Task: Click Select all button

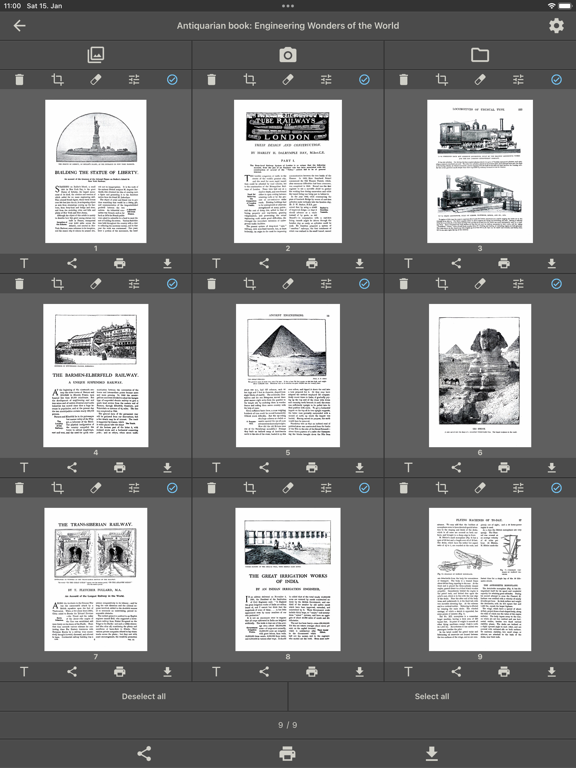Action: coord(432,696)
